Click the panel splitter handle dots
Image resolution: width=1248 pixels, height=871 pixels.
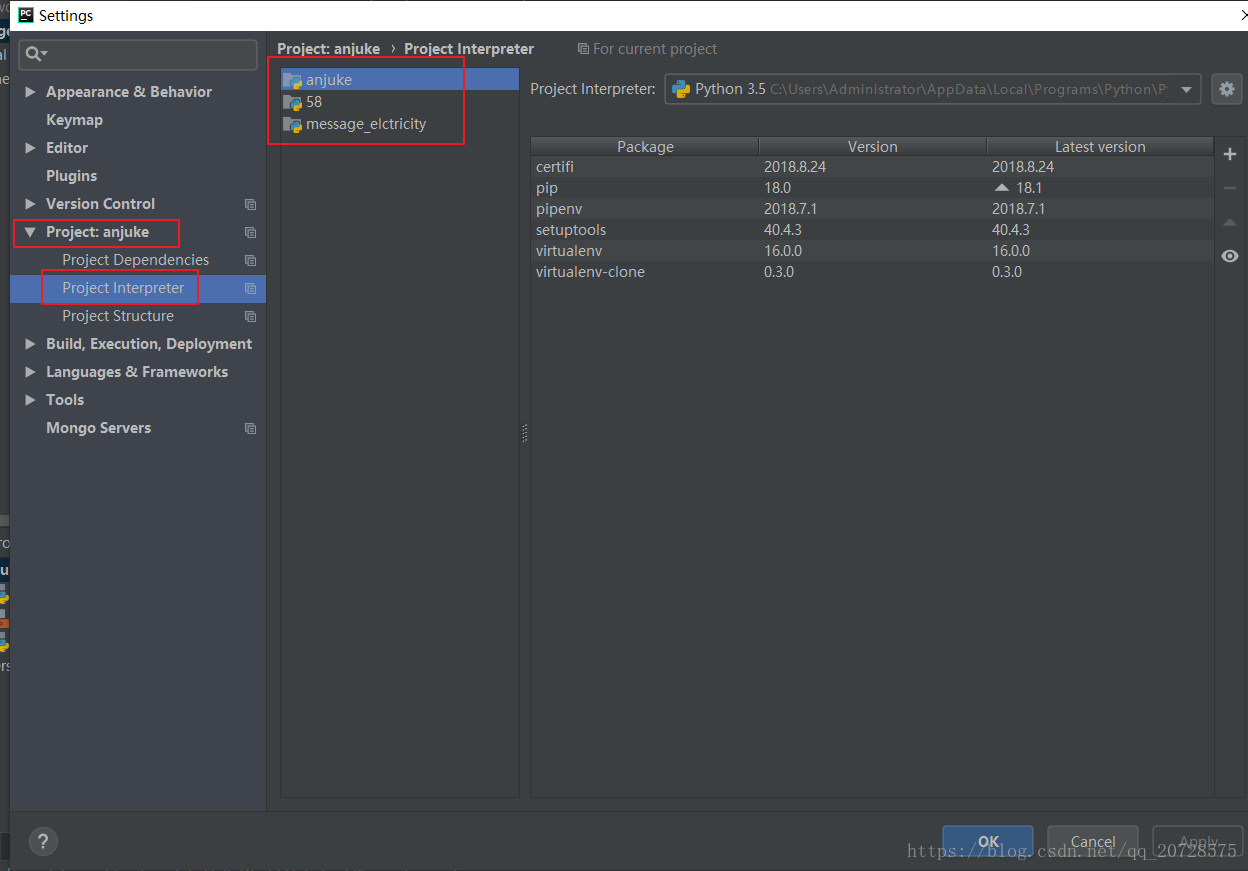[524, 433]
